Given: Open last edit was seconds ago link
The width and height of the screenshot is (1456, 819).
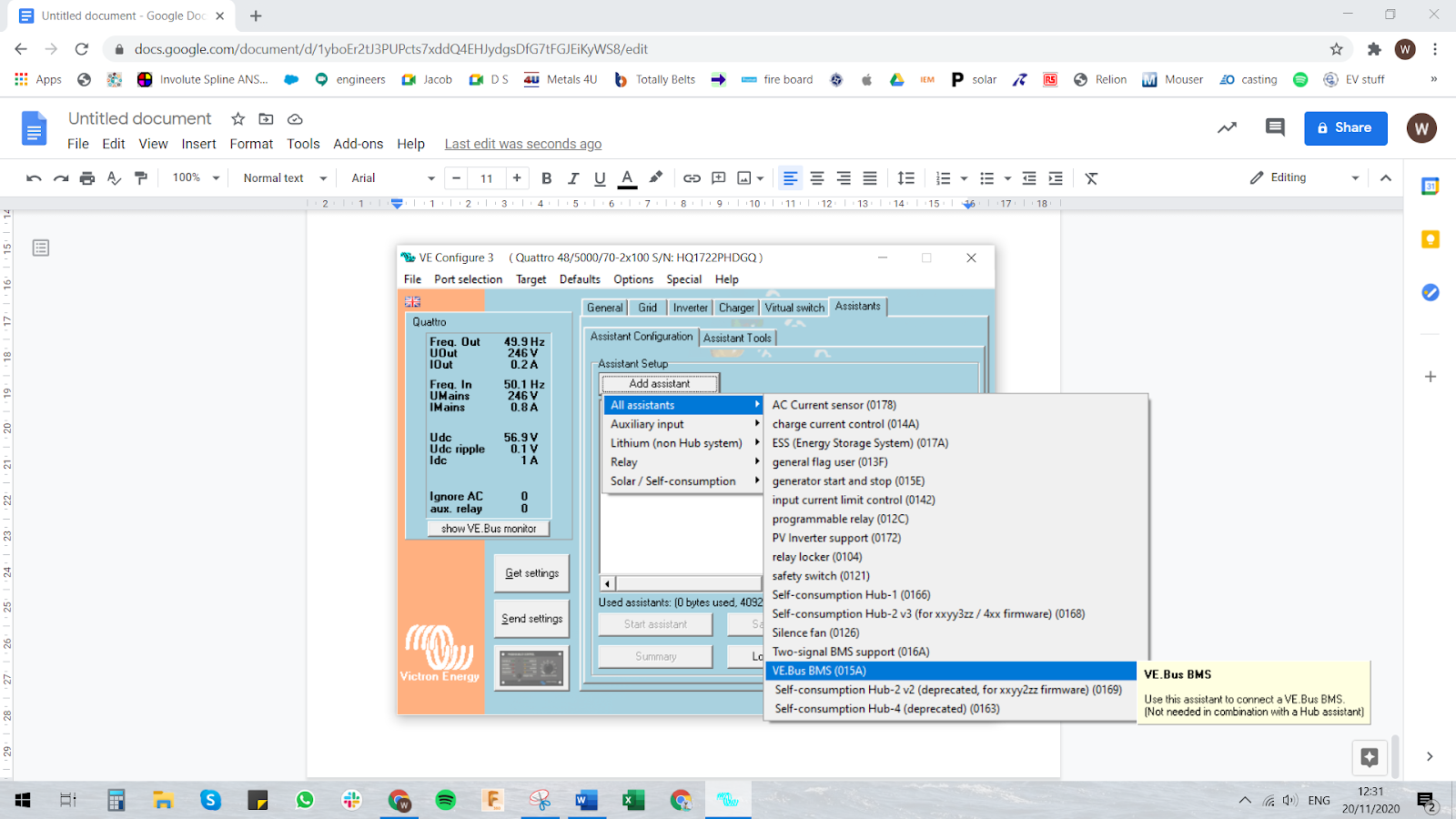Looking at the screenshot, I should (x=523, y=144).
